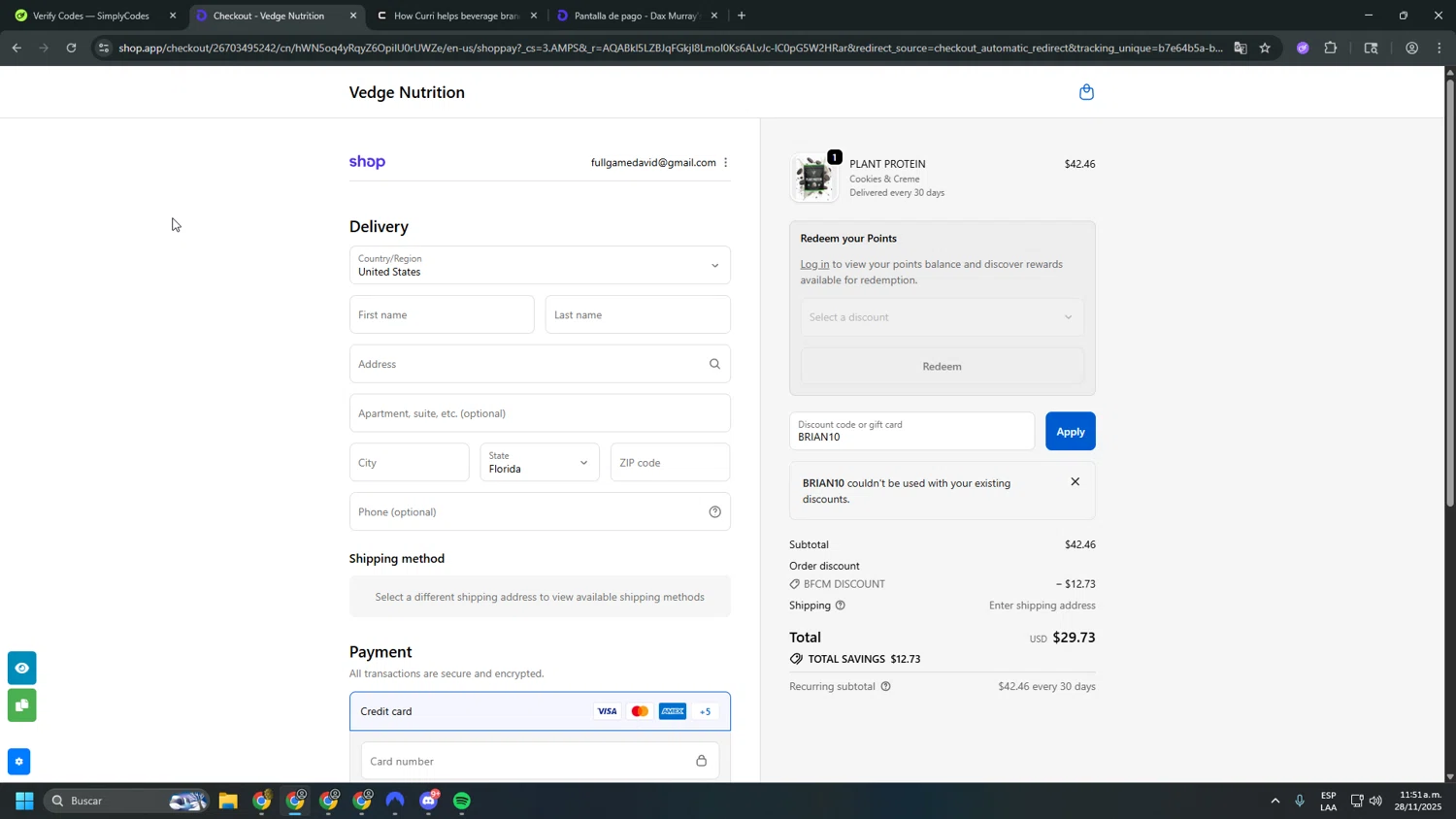Open Chrome profile icon

point(1411,48)
